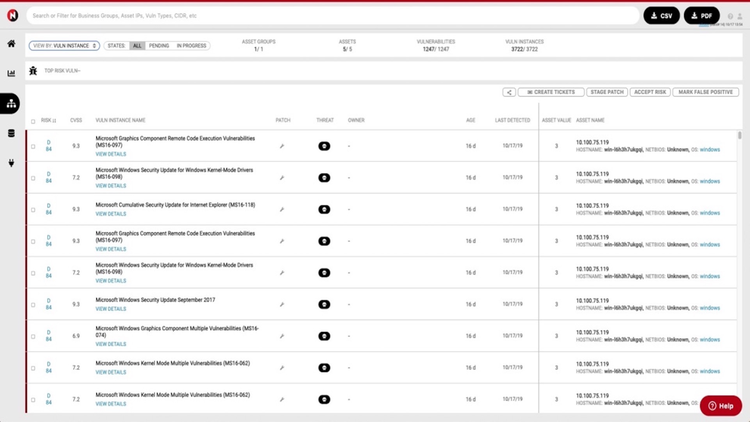Image resolution: width=750 pixels, height=422 pixels.
Task: Click patch wrench icon for MS16-118 row
Action: tap(282, 209)
